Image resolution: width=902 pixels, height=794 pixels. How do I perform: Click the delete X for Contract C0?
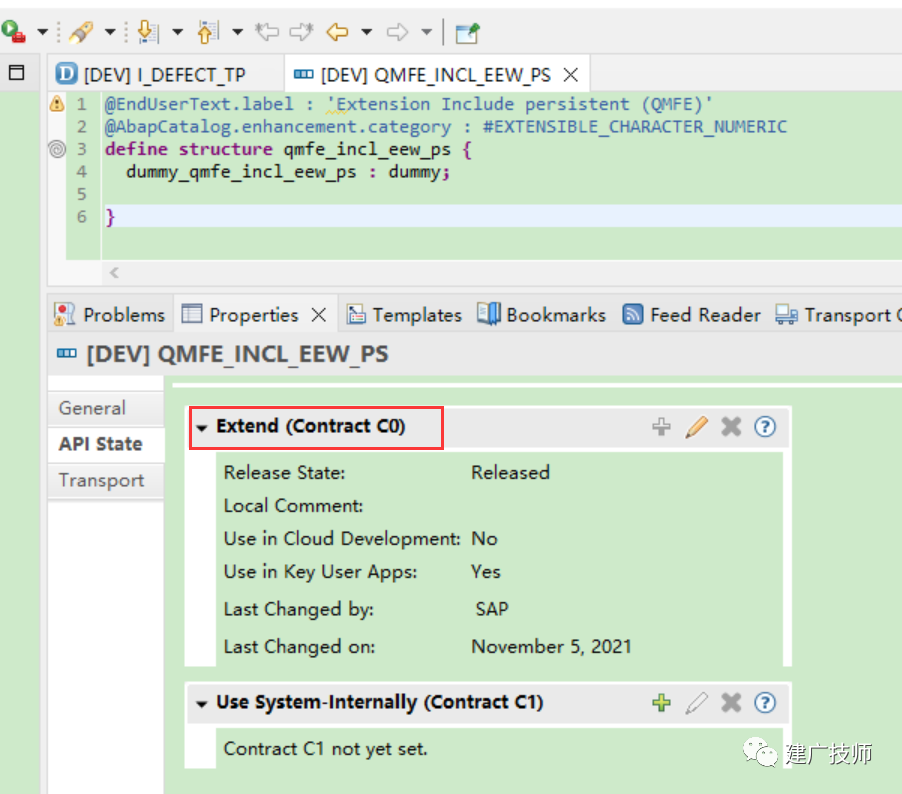(x=731, y=427)
